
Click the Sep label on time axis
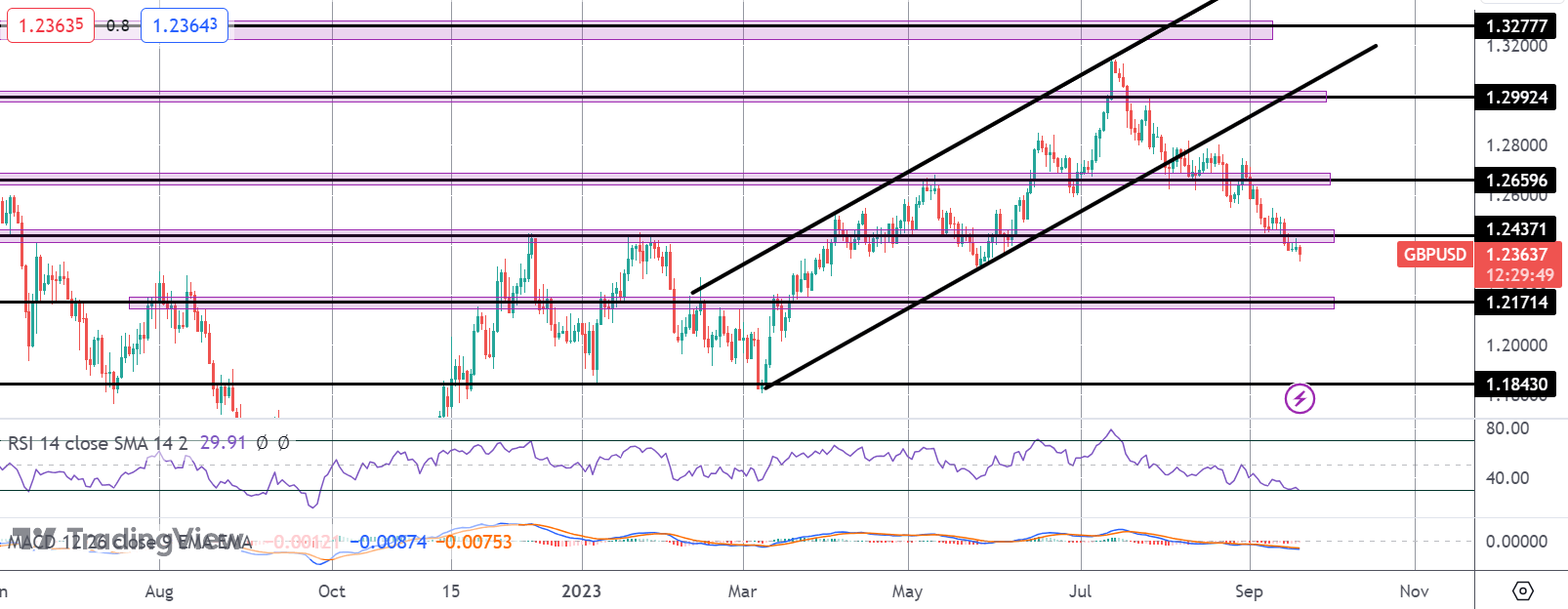tap(1249, 591)
